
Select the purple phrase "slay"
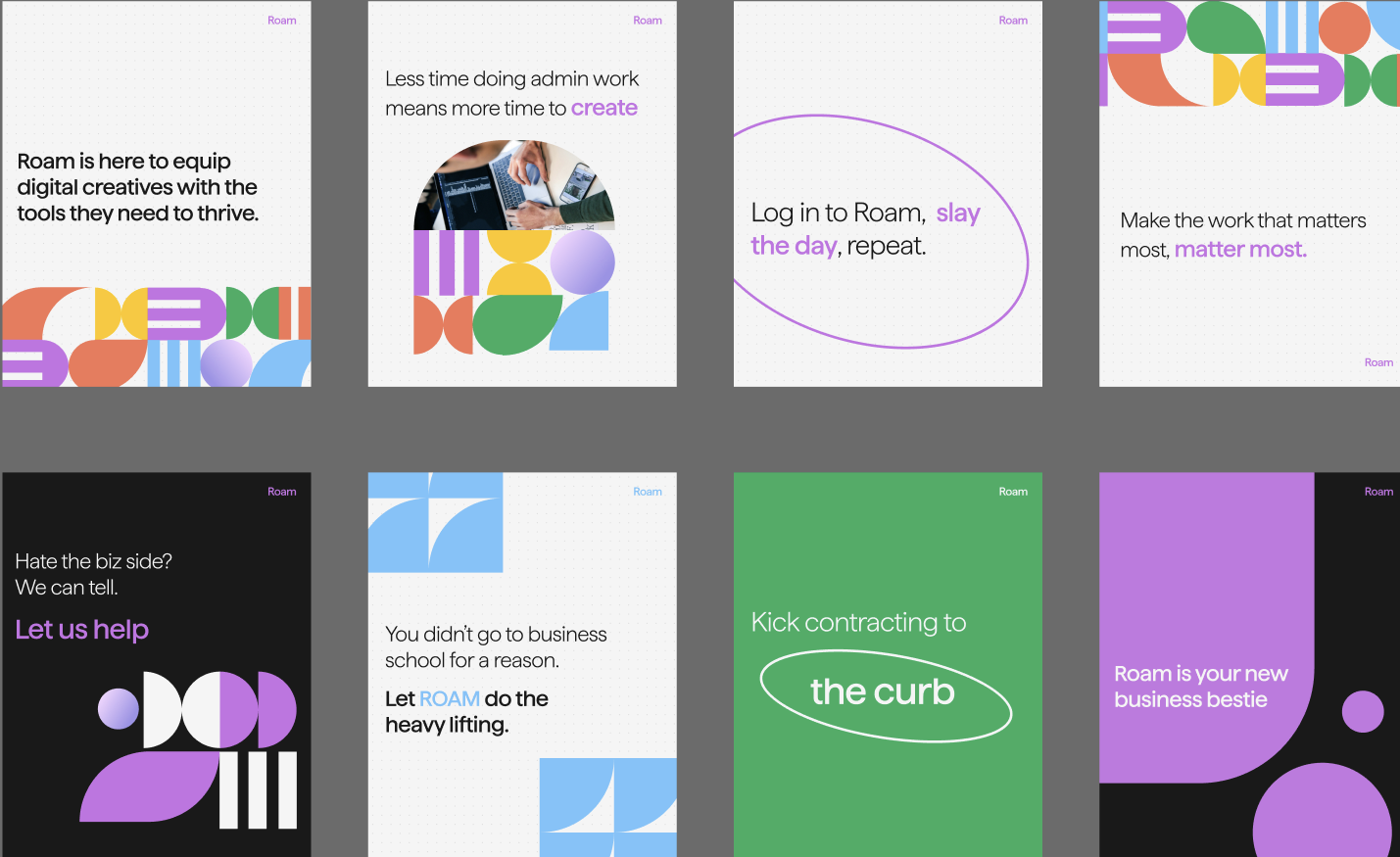958,214
